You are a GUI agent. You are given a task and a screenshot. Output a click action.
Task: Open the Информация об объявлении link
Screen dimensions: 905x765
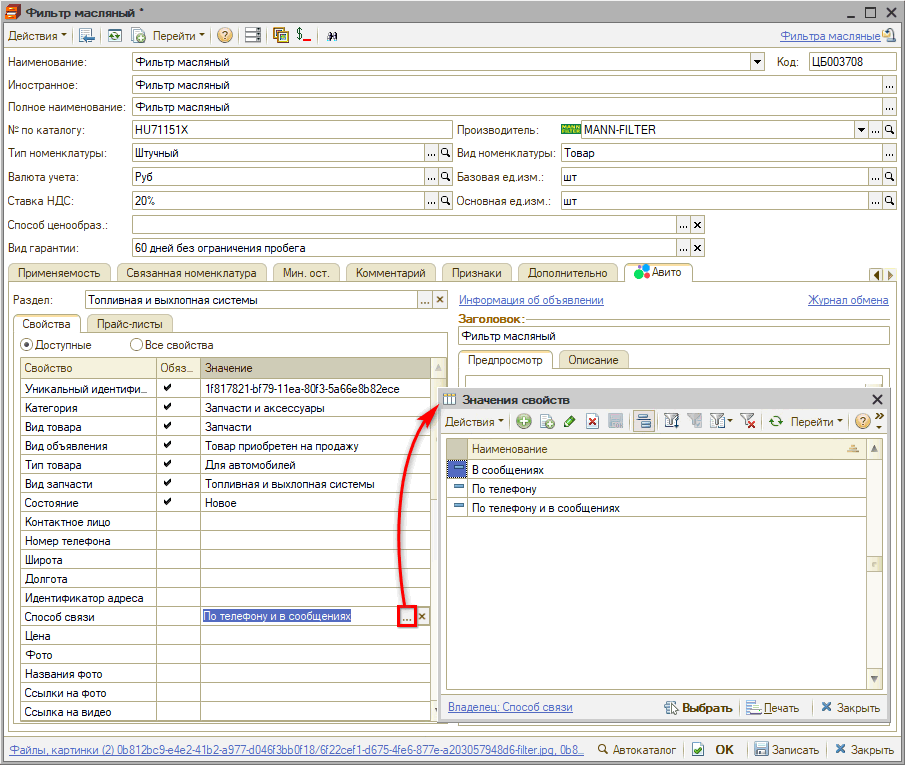pos(530,300)
